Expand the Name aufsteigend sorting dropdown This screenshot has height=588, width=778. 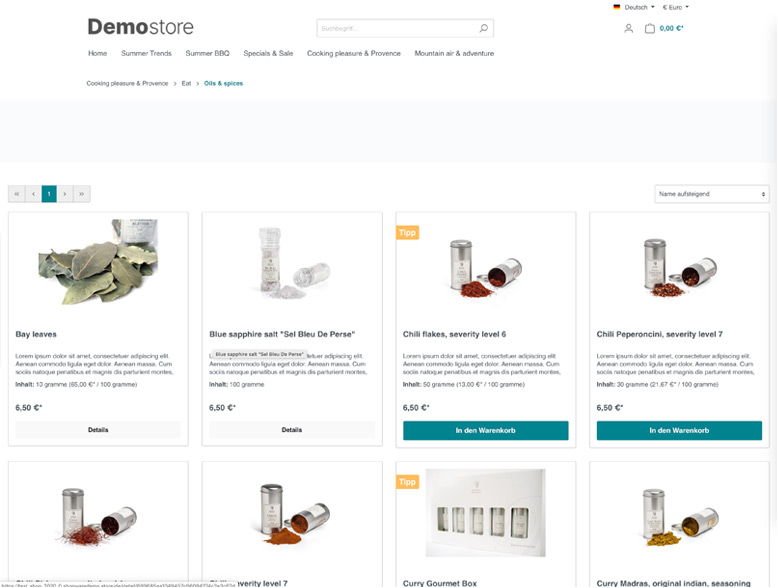tap(712, 194)
